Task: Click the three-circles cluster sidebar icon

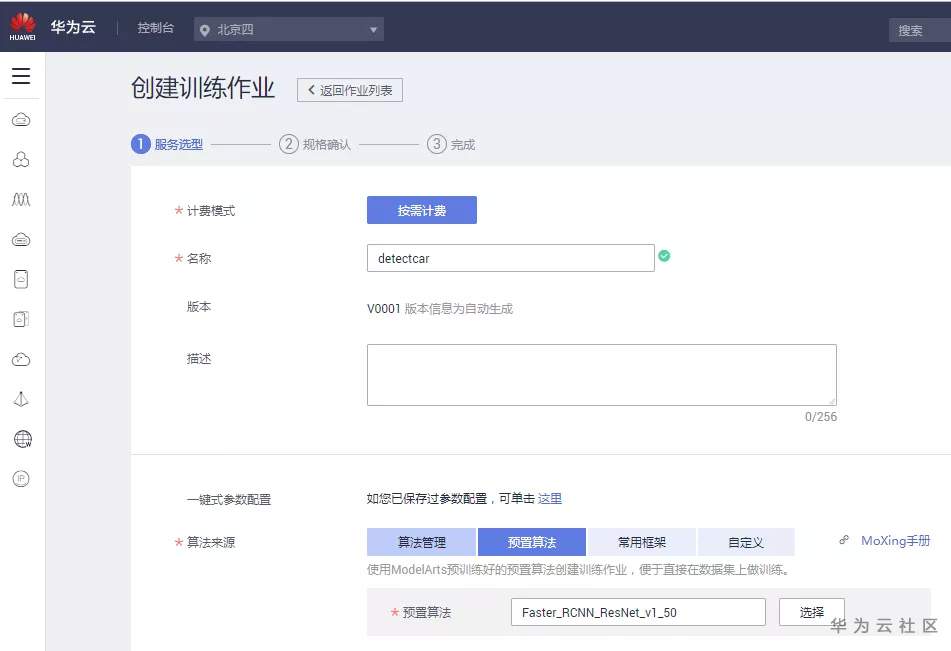Action: click(21, 160)
